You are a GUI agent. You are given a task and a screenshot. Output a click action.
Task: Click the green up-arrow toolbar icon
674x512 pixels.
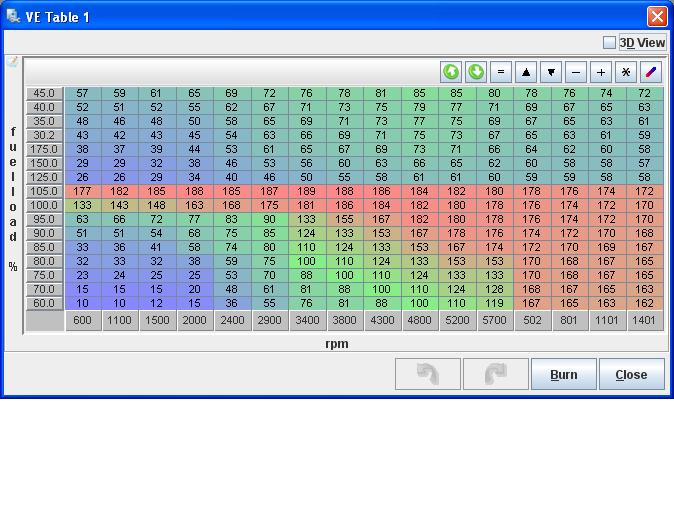[x=451, y=72]
